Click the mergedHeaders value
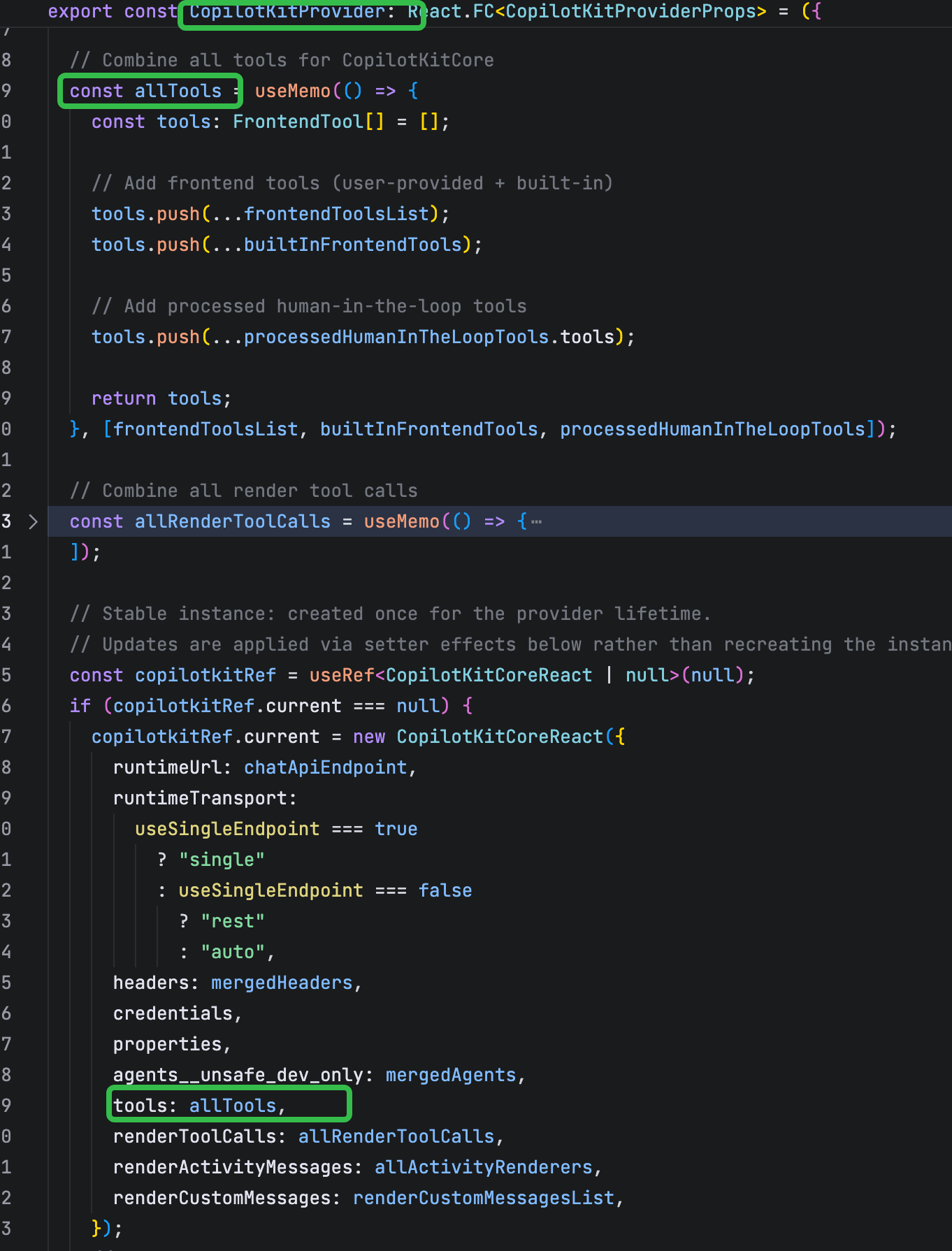The image size is (952, 1251). 282,983
